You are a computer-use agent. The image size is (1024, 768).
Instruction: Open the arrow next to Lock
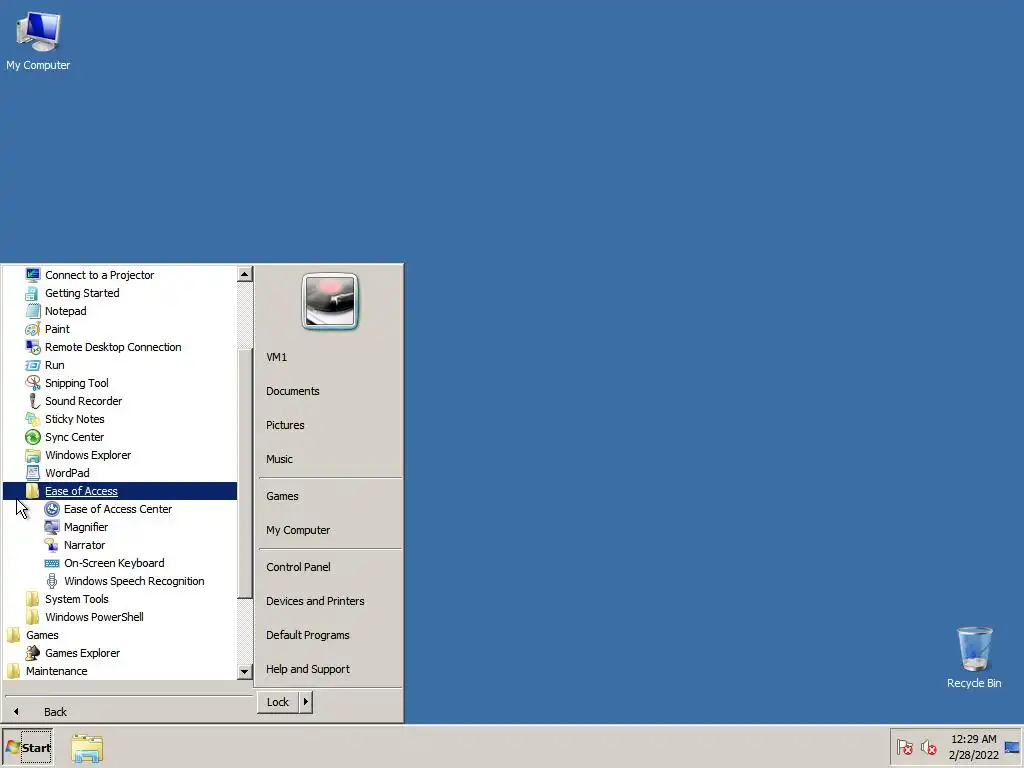[x=306, y=702]
